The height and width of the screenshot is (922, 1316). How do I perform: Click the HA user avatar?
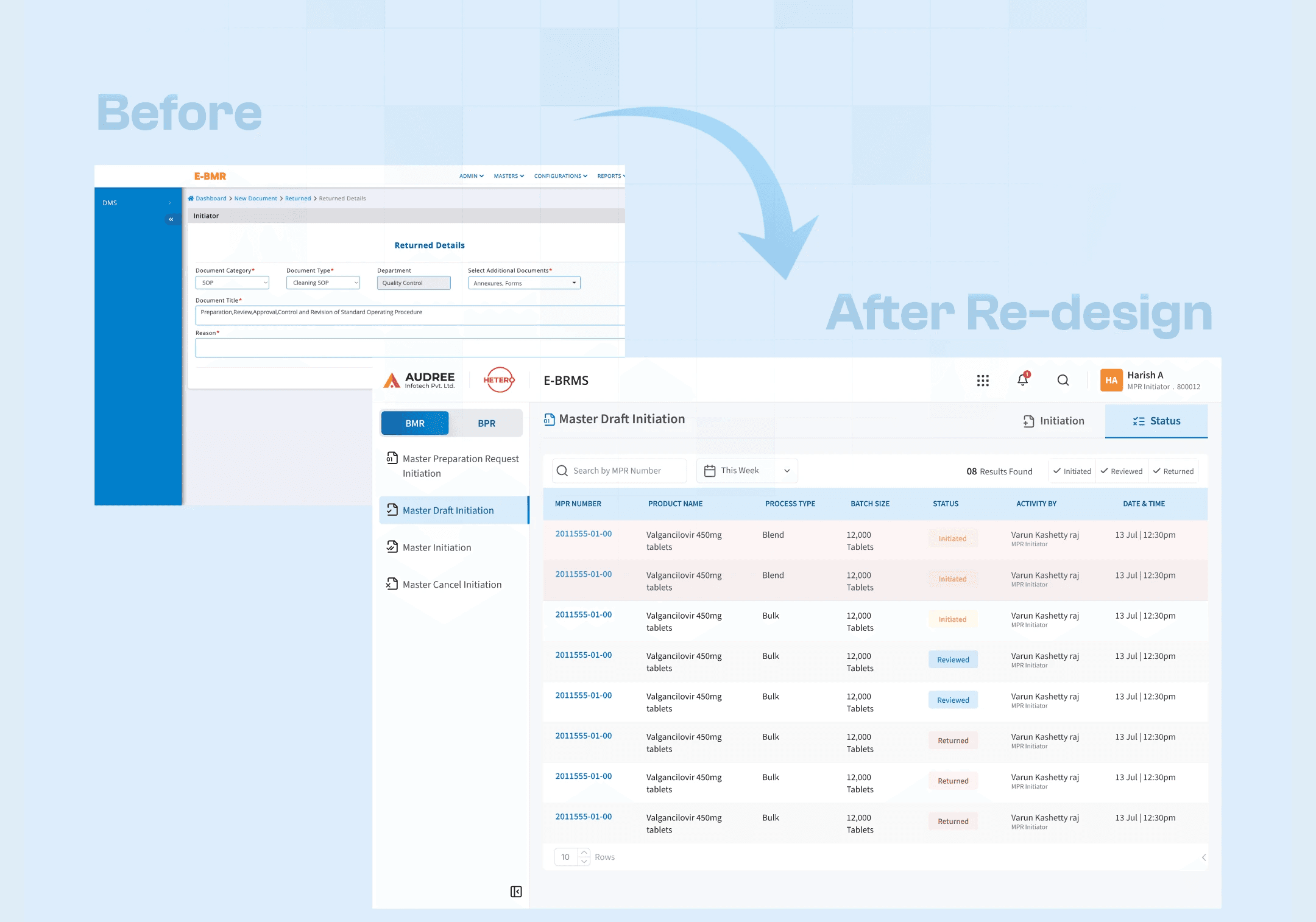[1111, 380]
